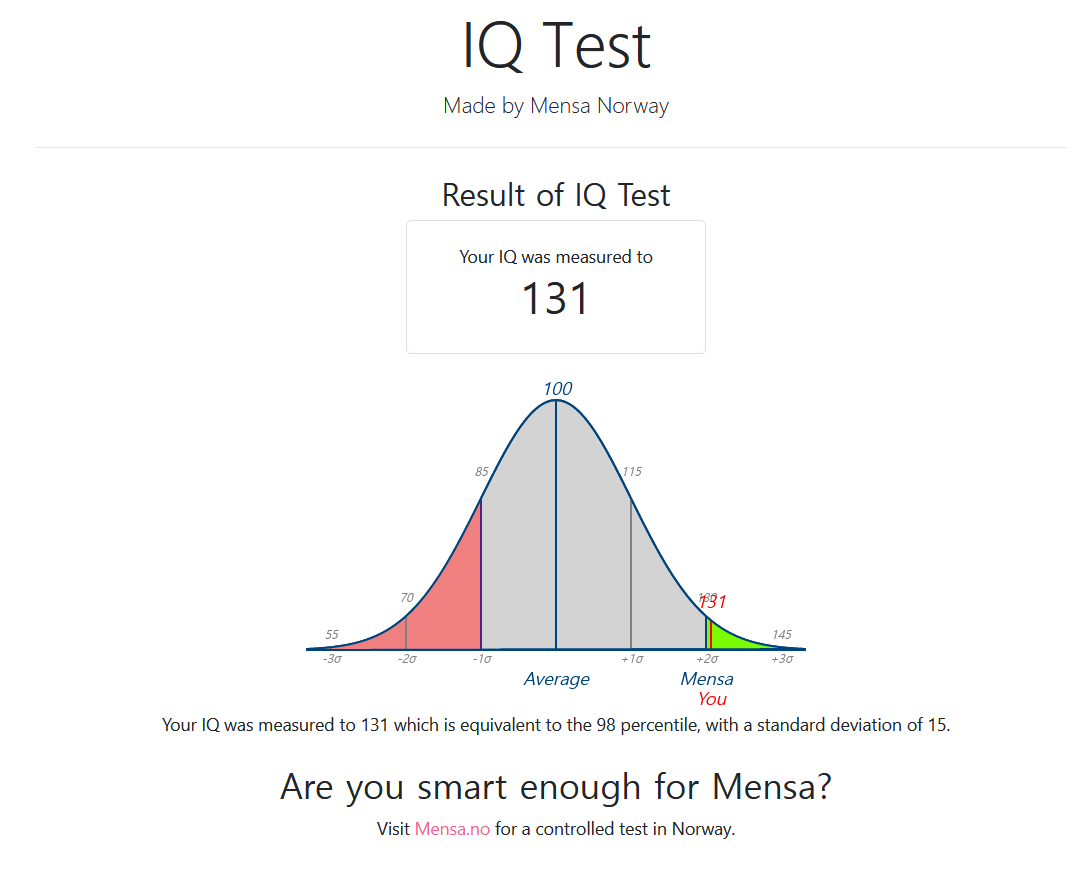The height and width of the screenshot is (873, 1067).
Task: Click the "Average" label under the chart
Action: pos(556,680)
